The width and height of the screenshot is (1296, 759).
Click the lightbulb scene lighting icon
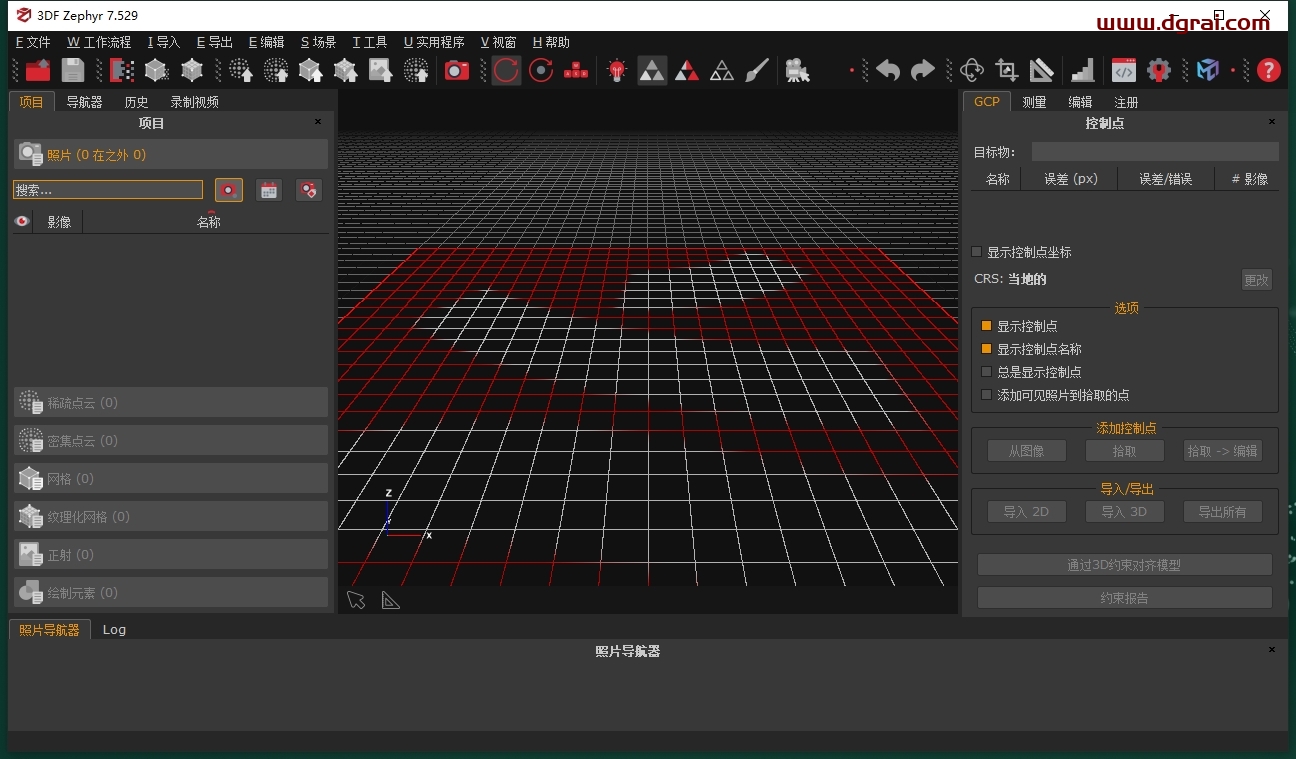pos(616,70)
